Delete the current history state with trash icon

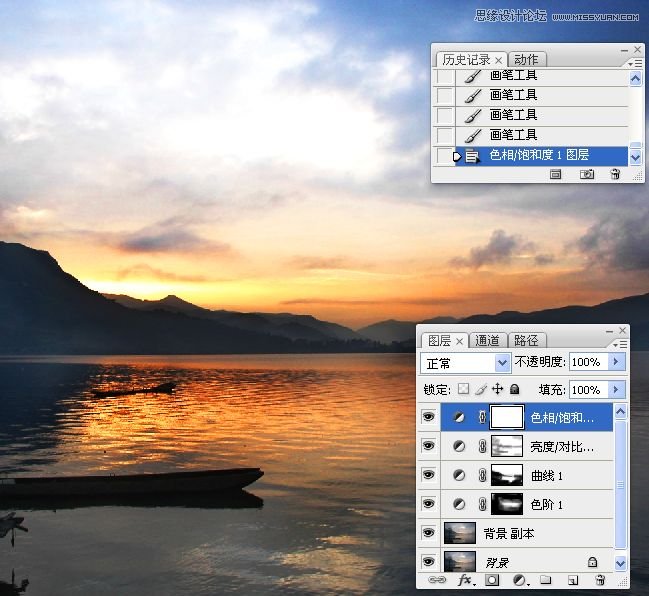(x=615, y=174)
